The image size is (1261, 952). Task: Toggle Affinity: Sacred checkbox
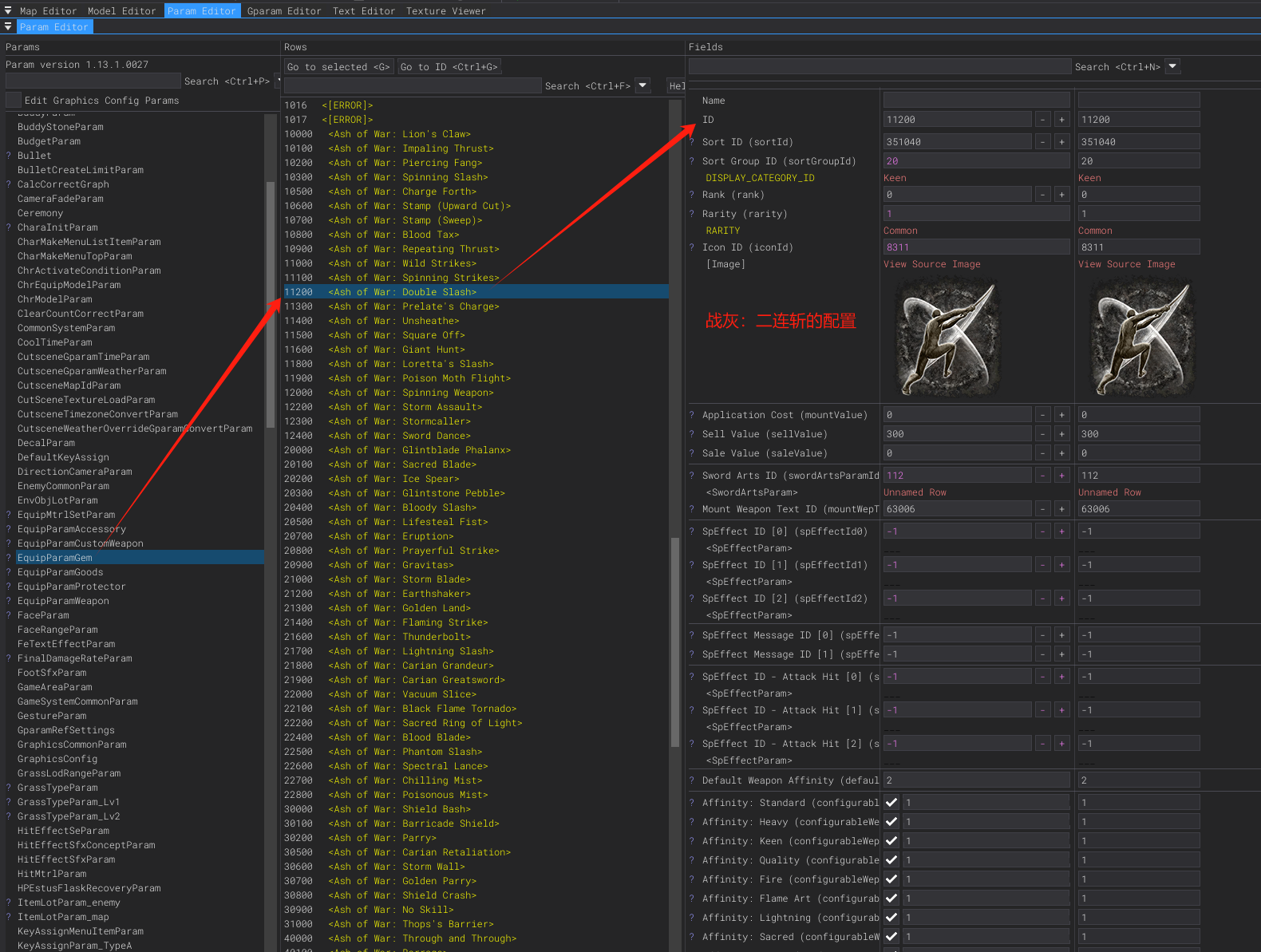coord(891,937)
